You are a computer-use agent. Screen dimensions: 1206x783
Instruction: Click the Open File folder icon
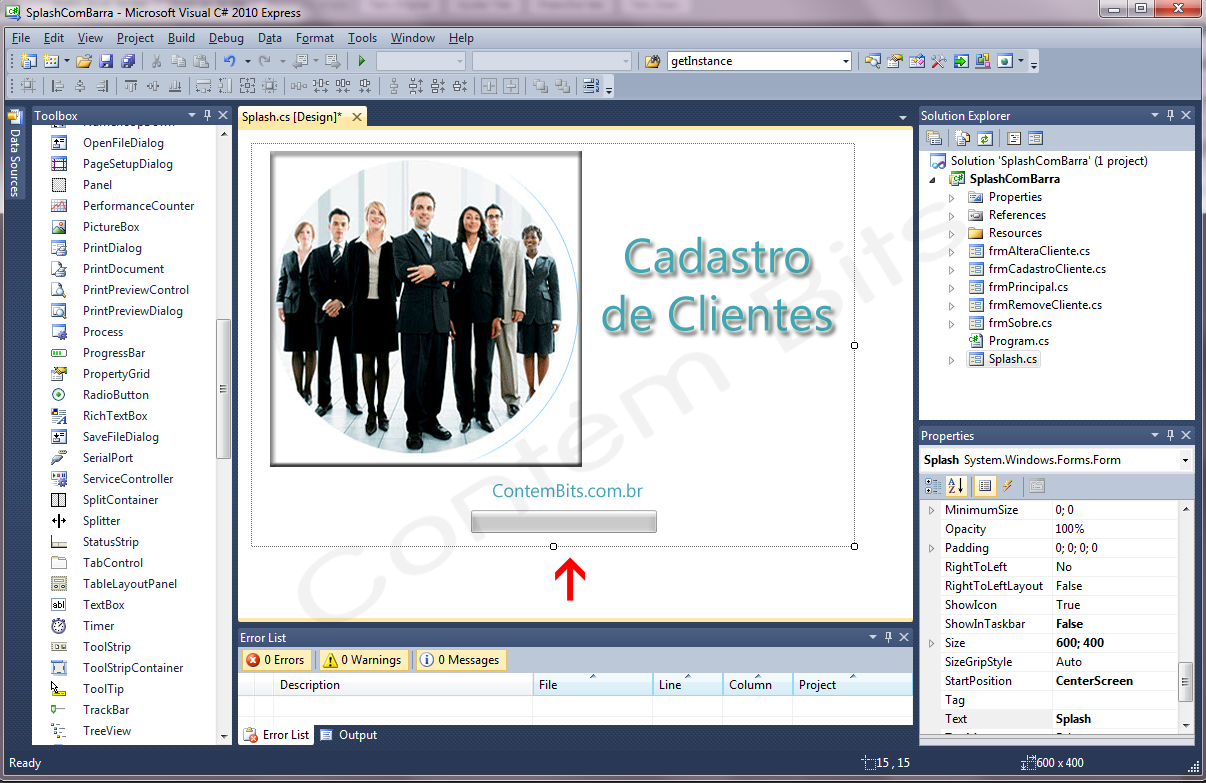click(84, 61)
